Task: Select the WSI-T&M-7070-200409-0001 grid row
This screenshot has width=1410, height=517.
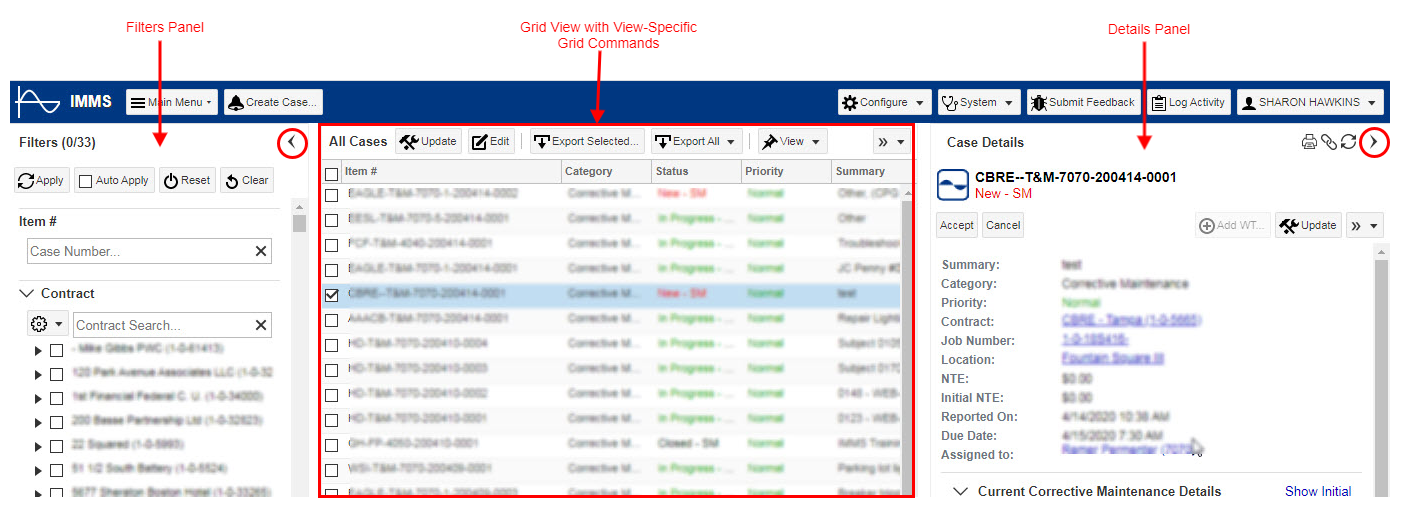Action: 612,468
